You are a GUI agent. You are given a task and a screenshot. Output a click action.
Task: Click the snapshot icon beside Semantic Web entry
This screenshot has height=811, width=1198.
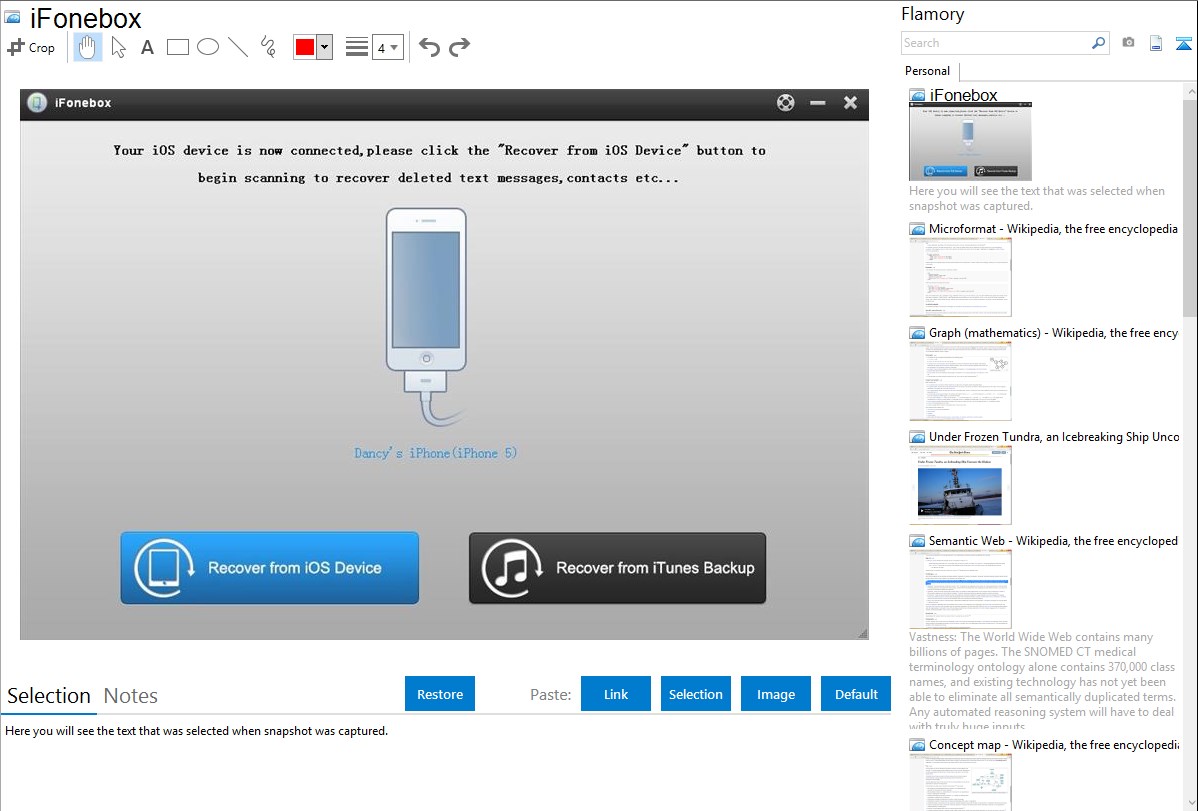pos(918,540)
